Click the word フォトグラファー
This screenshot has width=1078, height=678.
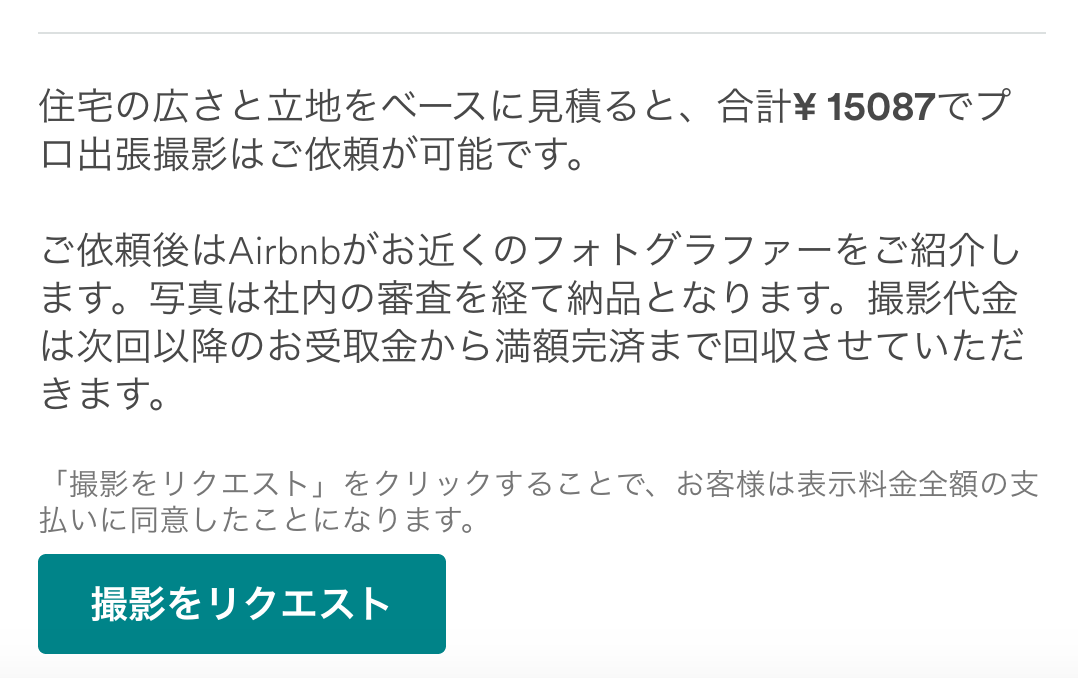(x=682, y=251)
